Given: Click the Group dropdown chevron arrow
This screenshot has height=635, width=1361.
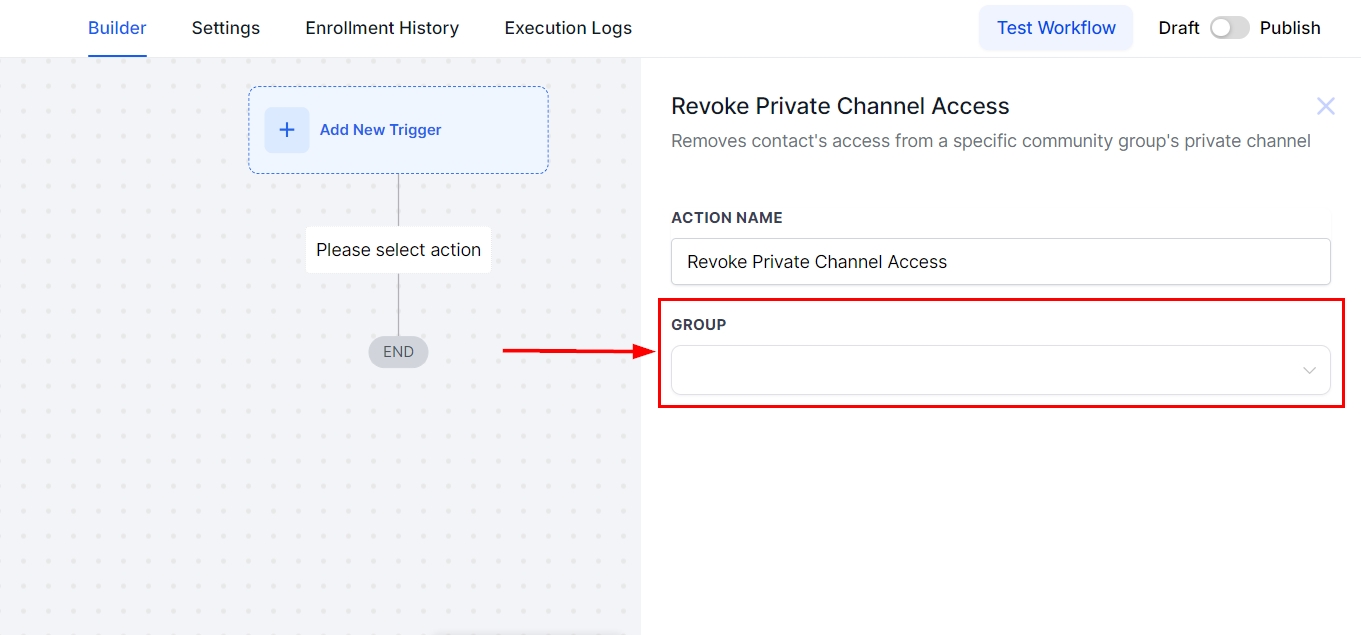Looking at the screenshot, I should coord(1309,371).
